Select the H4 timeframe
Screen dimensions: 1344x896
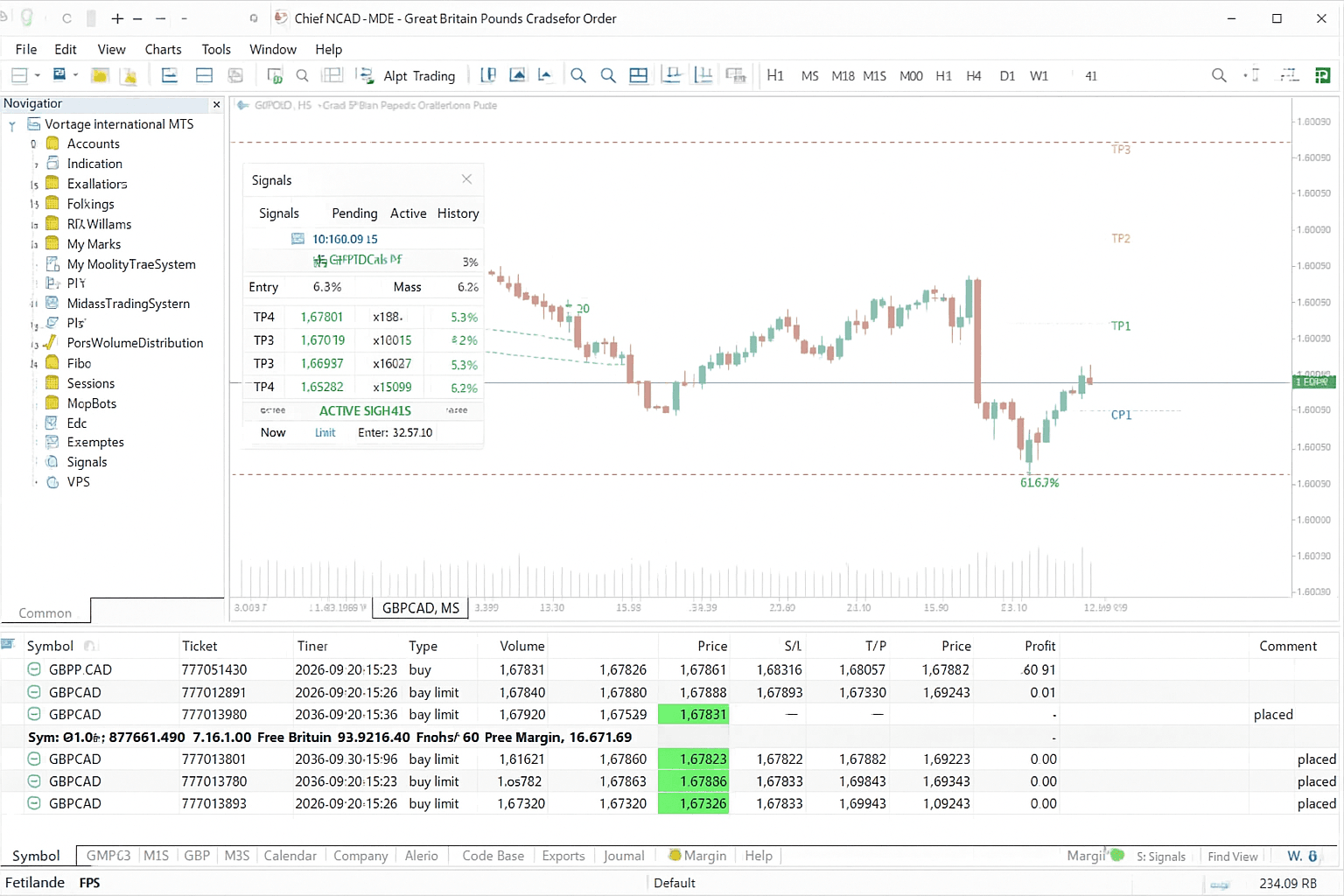coord(974,76)
